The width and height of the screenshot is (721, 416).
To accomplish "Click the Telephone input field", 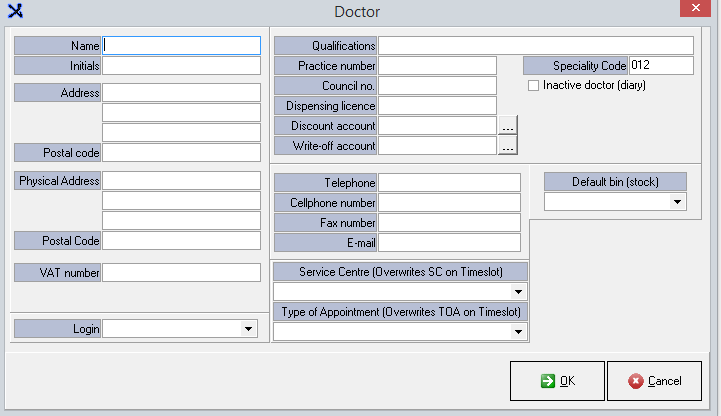I will 449,182.
